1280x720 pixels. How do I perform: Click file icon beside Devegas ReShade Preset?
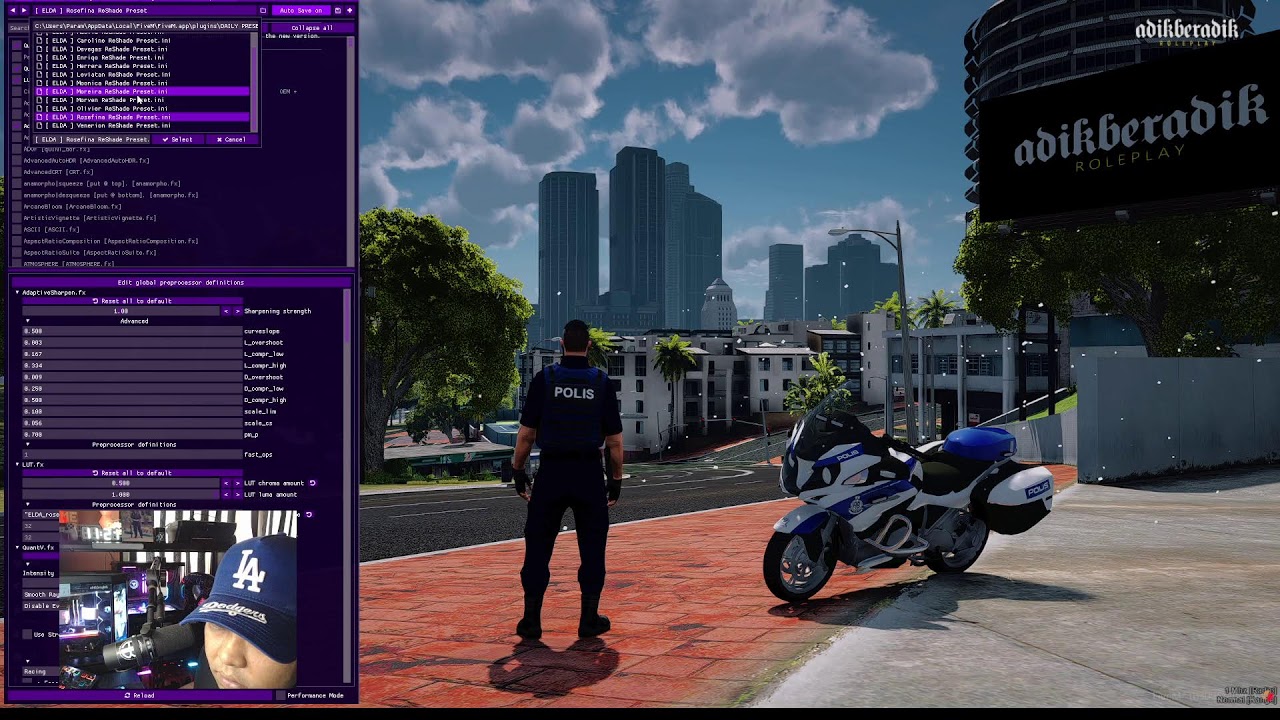point(40,49)
